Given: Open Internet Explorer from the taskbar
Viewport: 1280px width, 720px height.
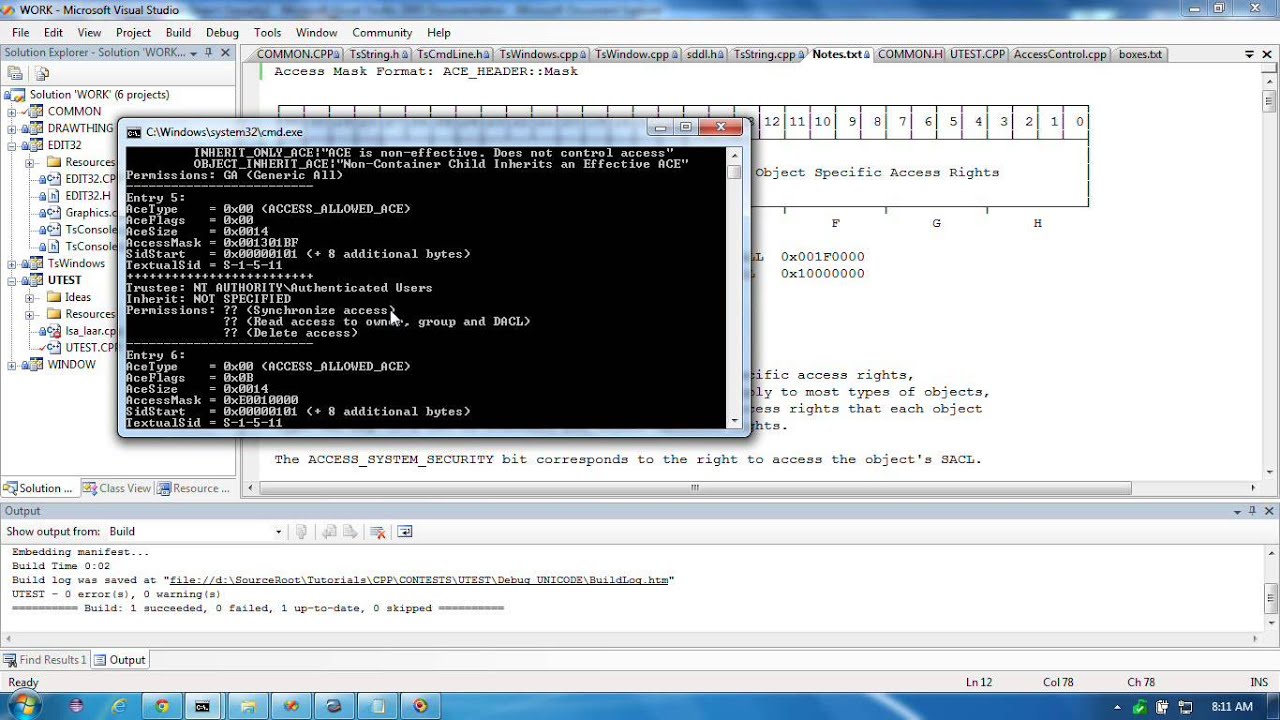Looking at the screenshot, I should click(119, 706).
